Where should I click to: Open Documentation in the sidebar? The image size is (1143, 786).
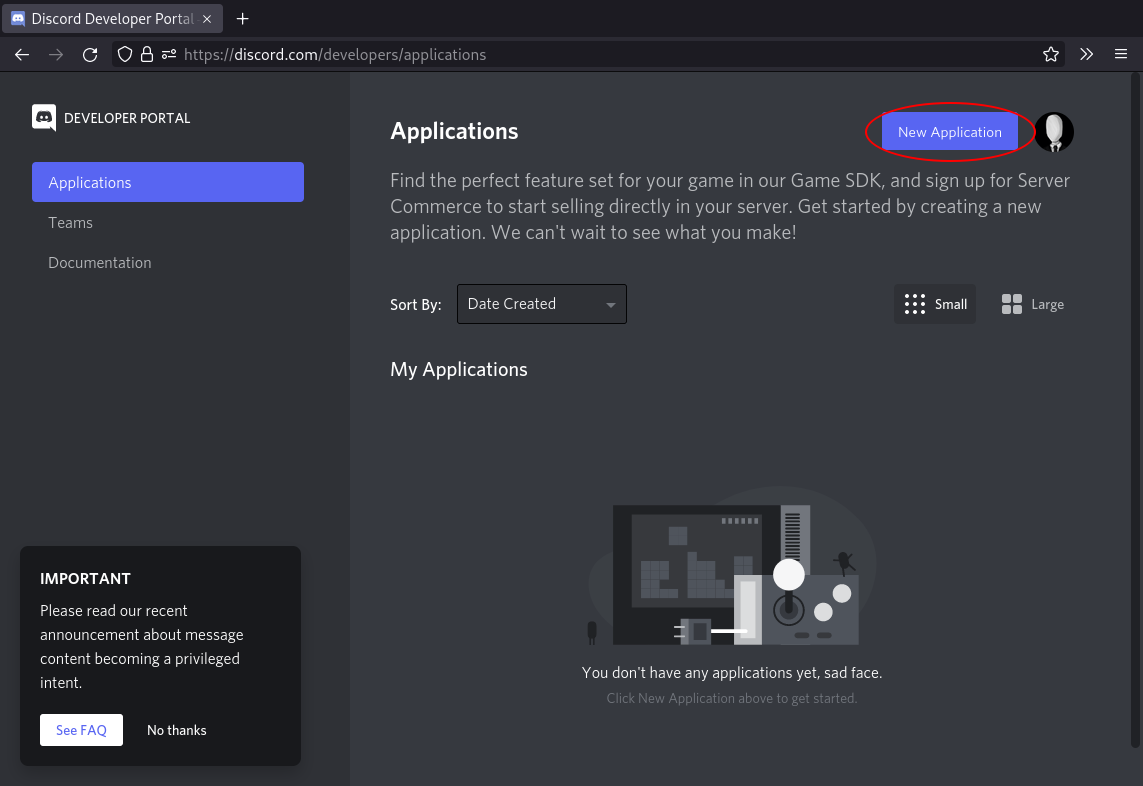click(x=100, y=262)
